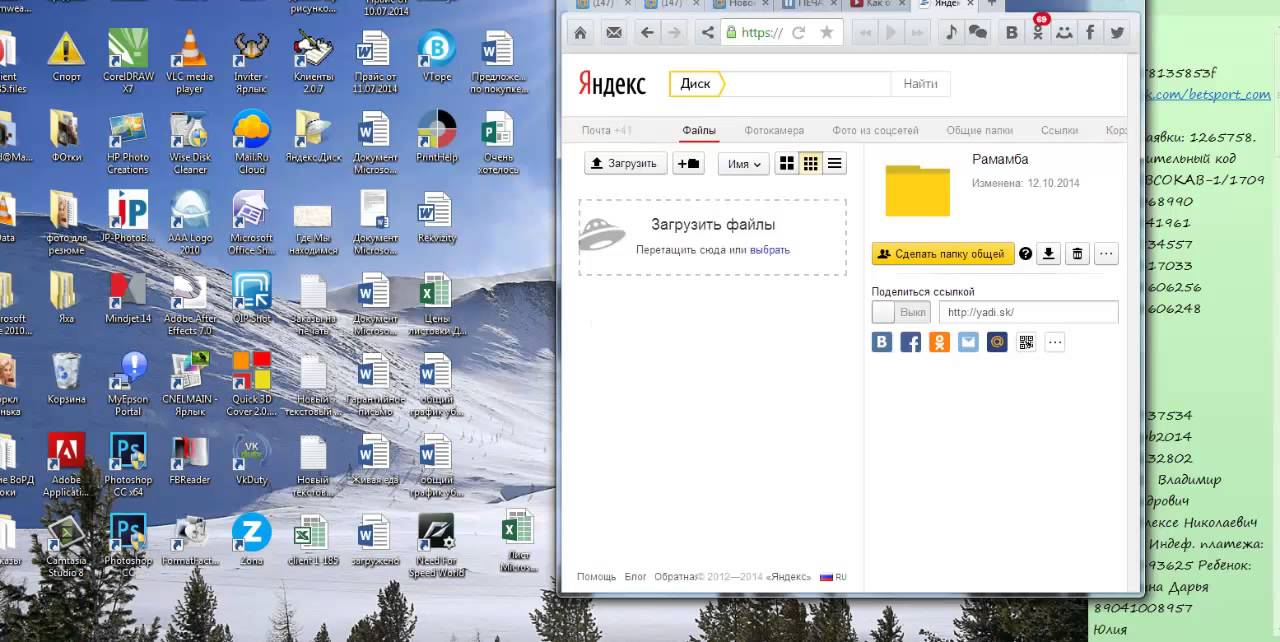This screenshot has height=642, width=1280.
Task: Open the Общие папки tab
Action: click(979, 130)
